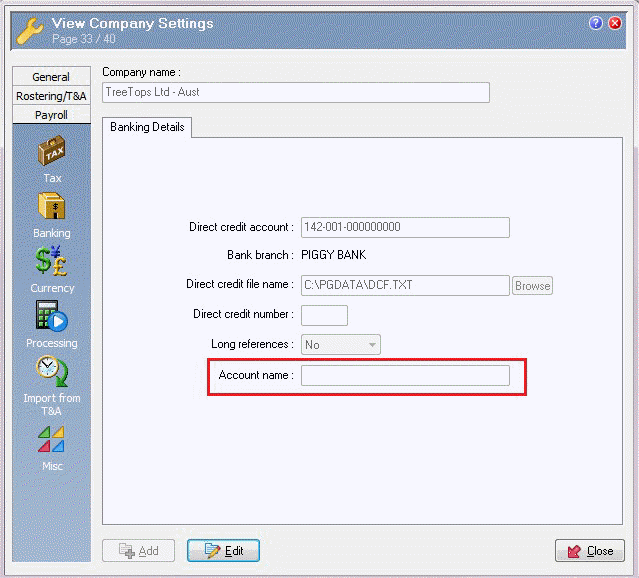Image resolution: width=639 pixels, height=578 pixels.
Task: Click the Account name label
Action: click(x=256, y=375)
